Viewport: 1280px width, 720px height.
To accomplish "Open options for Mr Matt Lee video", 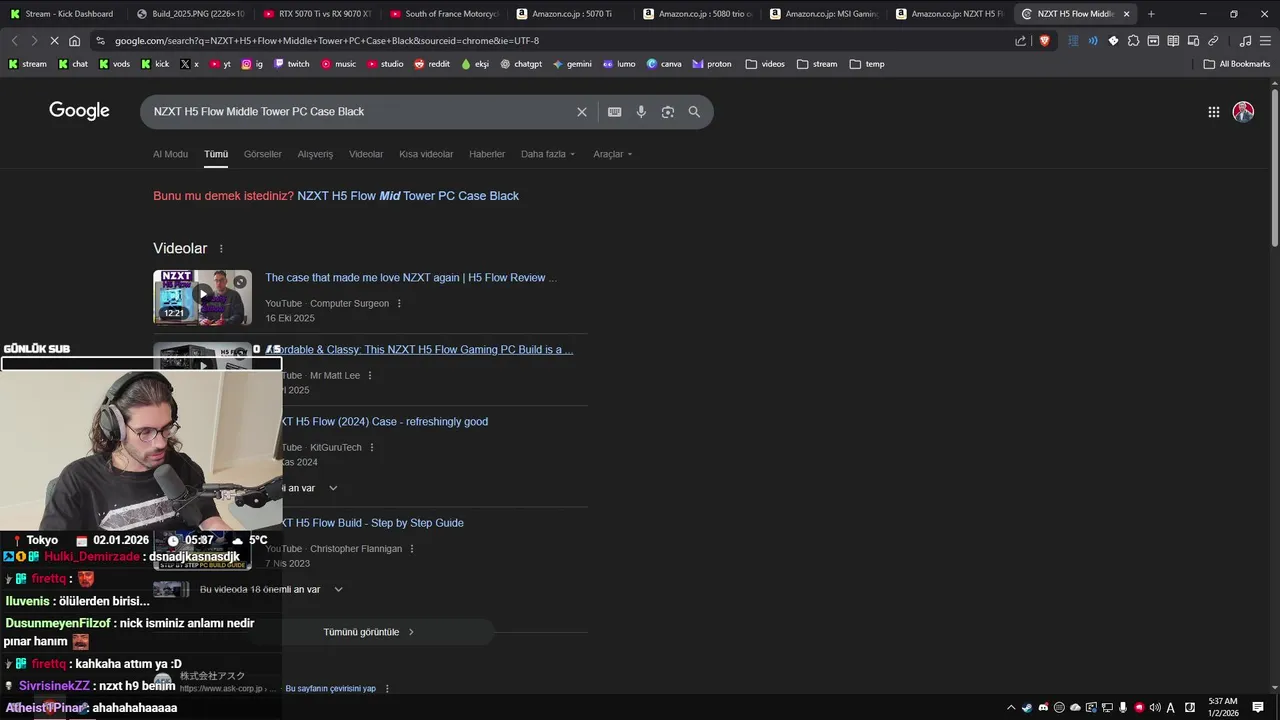I will pos(370,376).
